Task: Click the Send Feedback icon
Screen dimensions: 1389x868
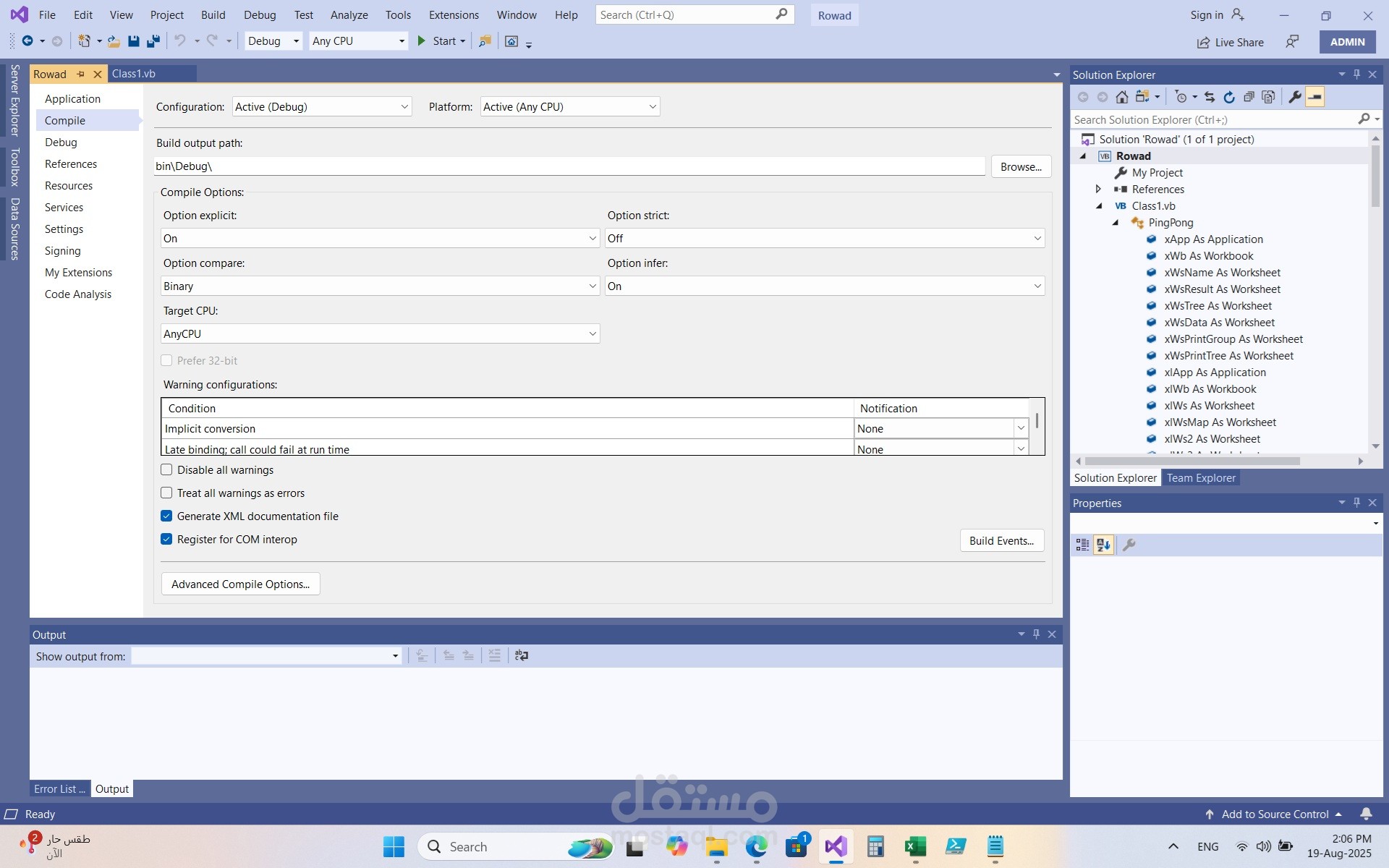Action: (x=1292, y=42)
